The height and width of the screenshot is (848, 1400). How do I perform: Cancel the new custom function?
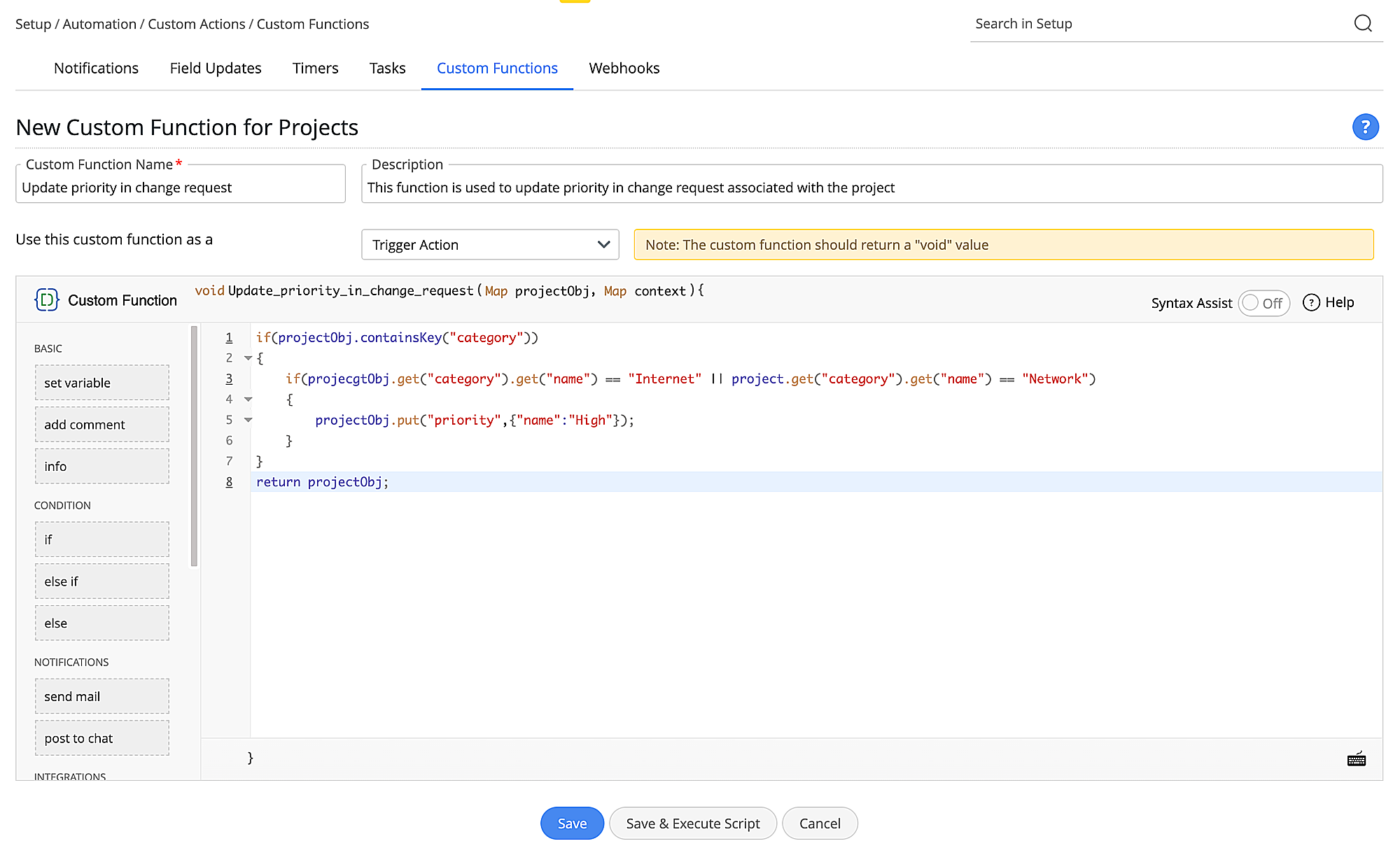tap(820, 823)
